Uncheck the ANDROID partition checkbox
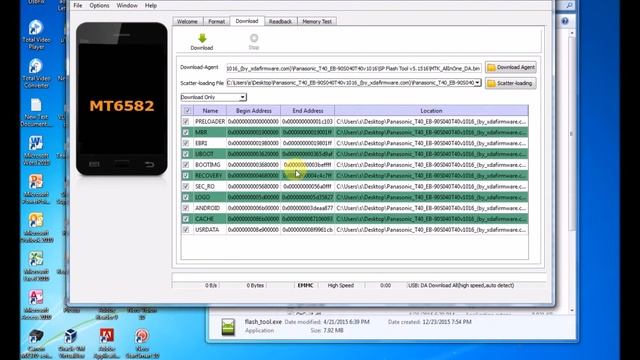The width and height of the screenshot is (640, 360). (186, 208)
